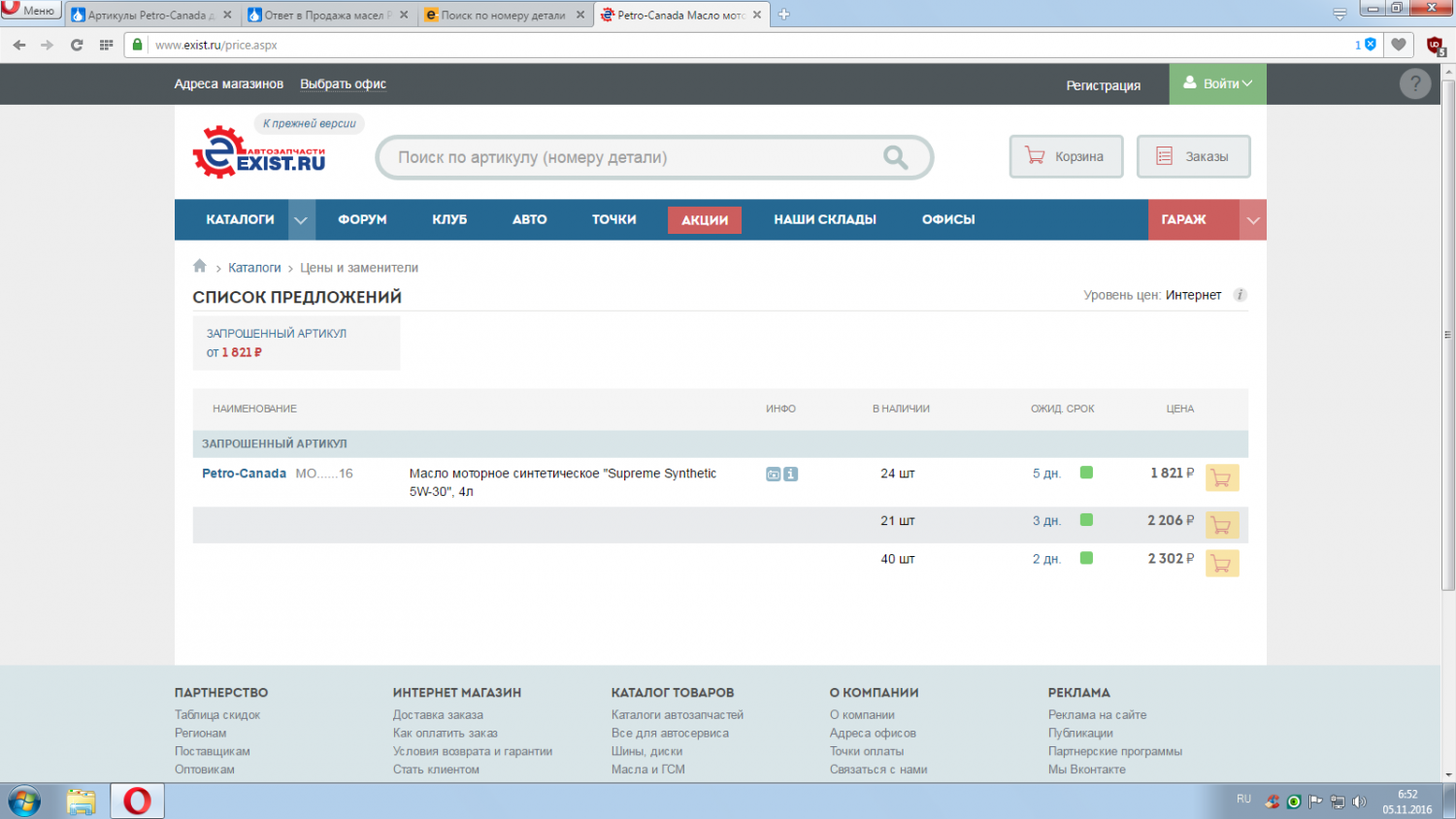Image resolution: width=1456 pixels, height=819 pixels.
Task: Open the Каталоги breadcrumb link
Action: tap(254, 268)
